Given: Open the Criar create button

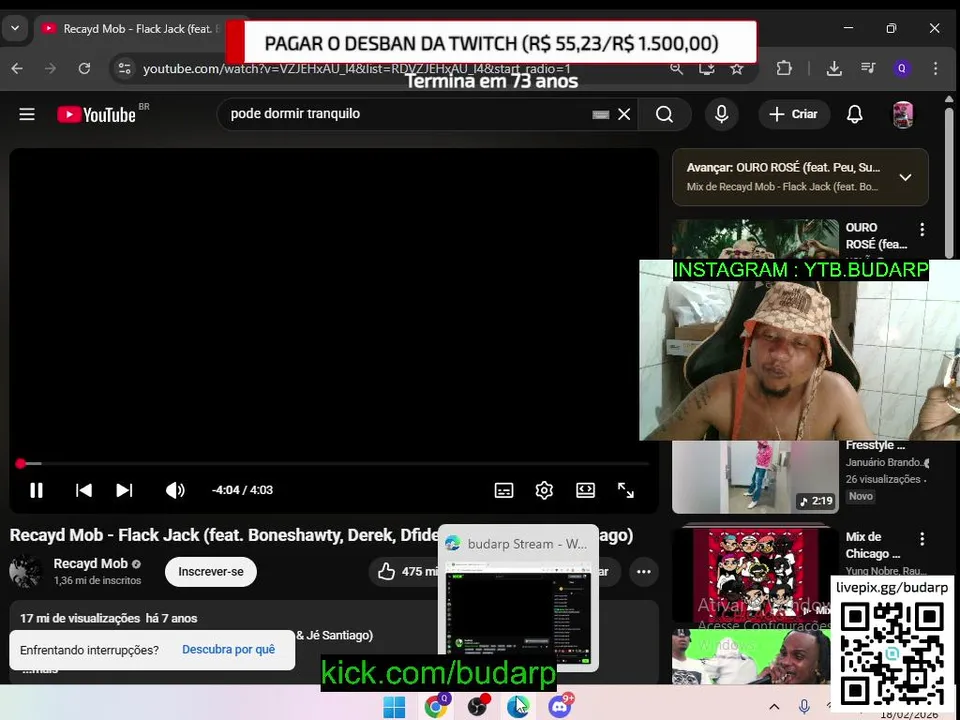Looking at the screenshot, I should tap(793, 114).
